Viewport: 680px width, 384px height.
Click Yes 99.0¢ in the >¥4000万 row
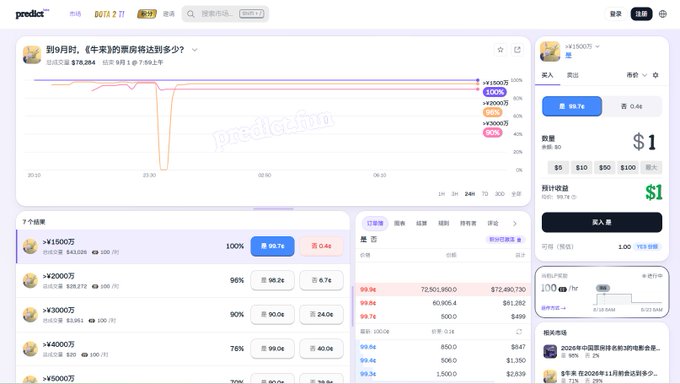[x=272, y=349]
